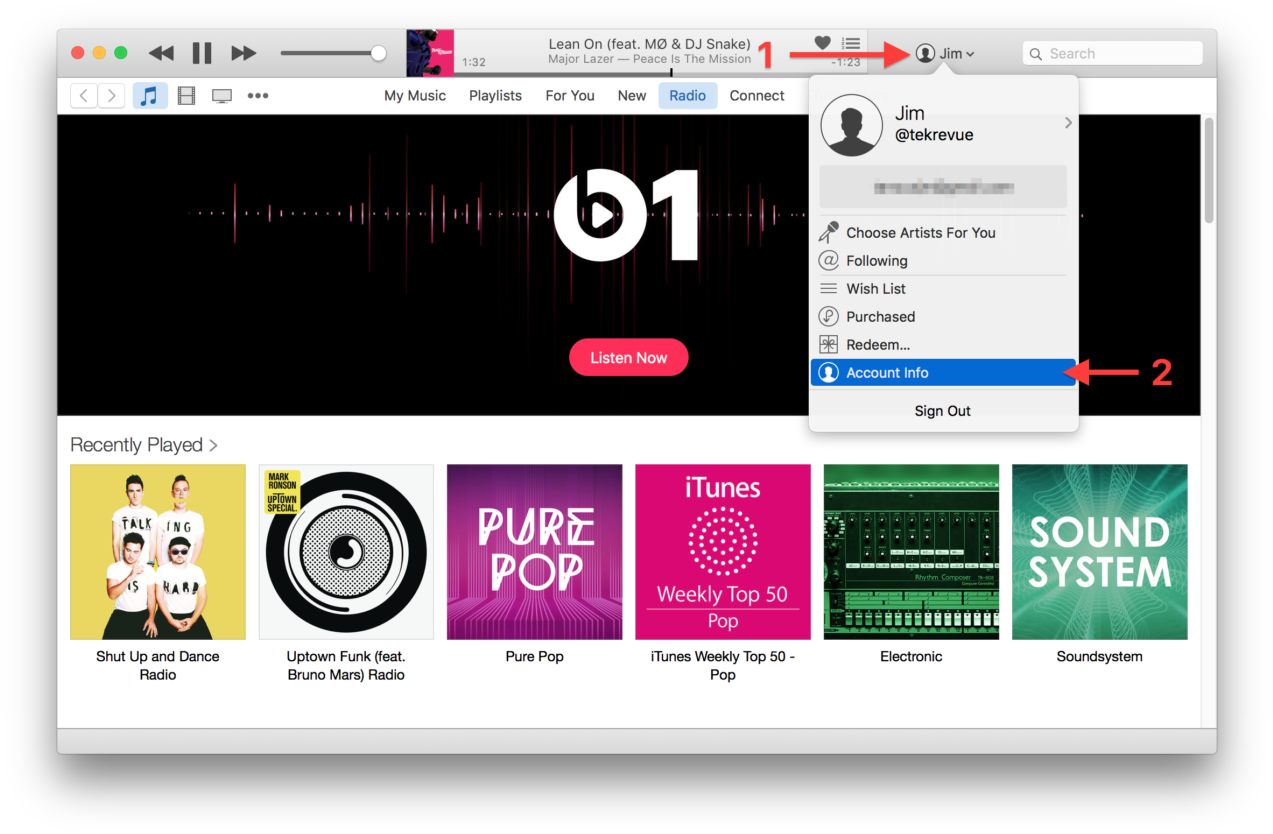Click the blurred account email field
The image size is (1273, 834).
tap(943, 187)
